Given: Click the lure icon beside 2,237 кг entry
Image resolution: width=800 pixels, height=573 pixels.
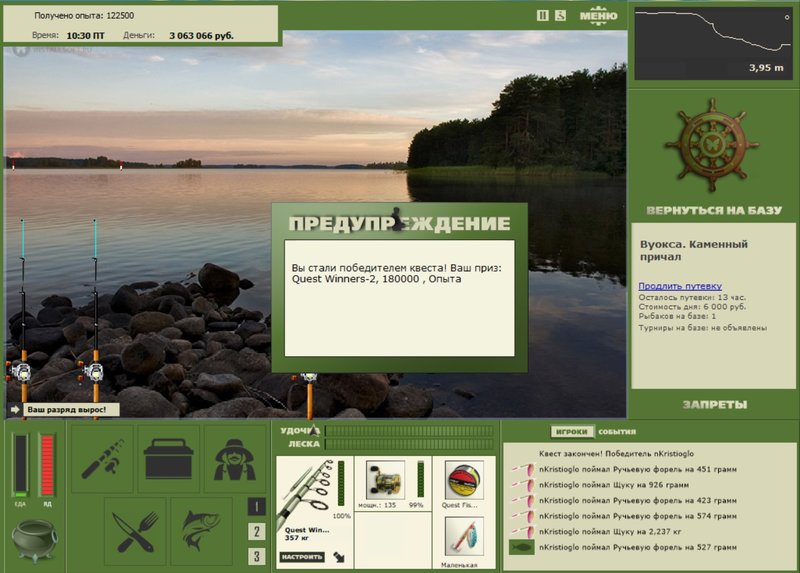Looking at the screenshot, I should [523, 532].
